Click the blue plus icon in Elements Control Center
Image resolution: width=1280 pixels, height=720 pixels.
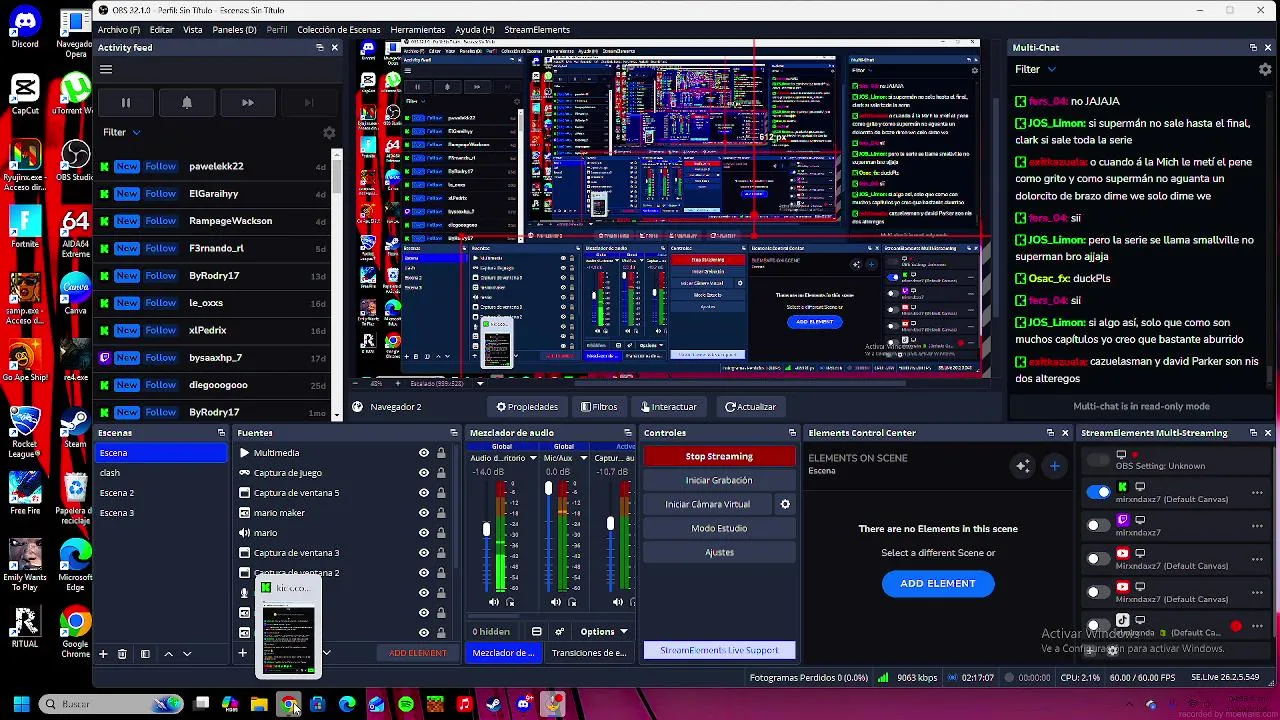(1054, 466)
